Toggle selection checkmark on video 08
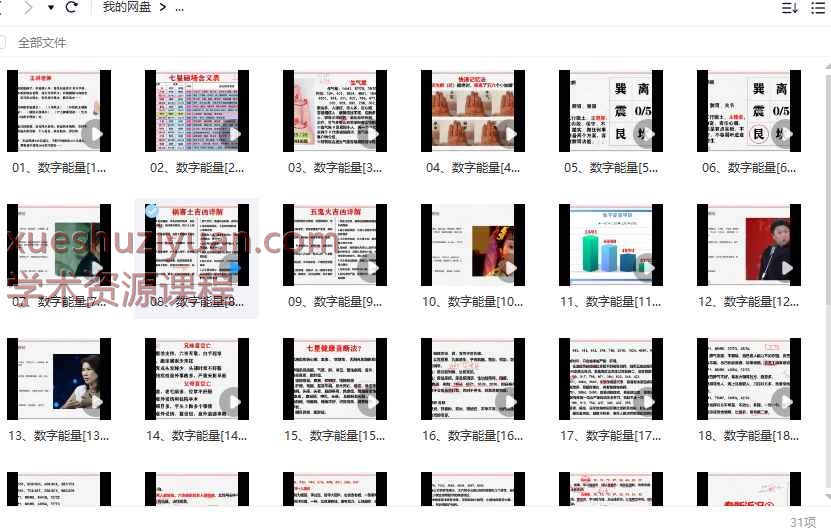Viewport: 831px width, 529px height. point(152,211)
